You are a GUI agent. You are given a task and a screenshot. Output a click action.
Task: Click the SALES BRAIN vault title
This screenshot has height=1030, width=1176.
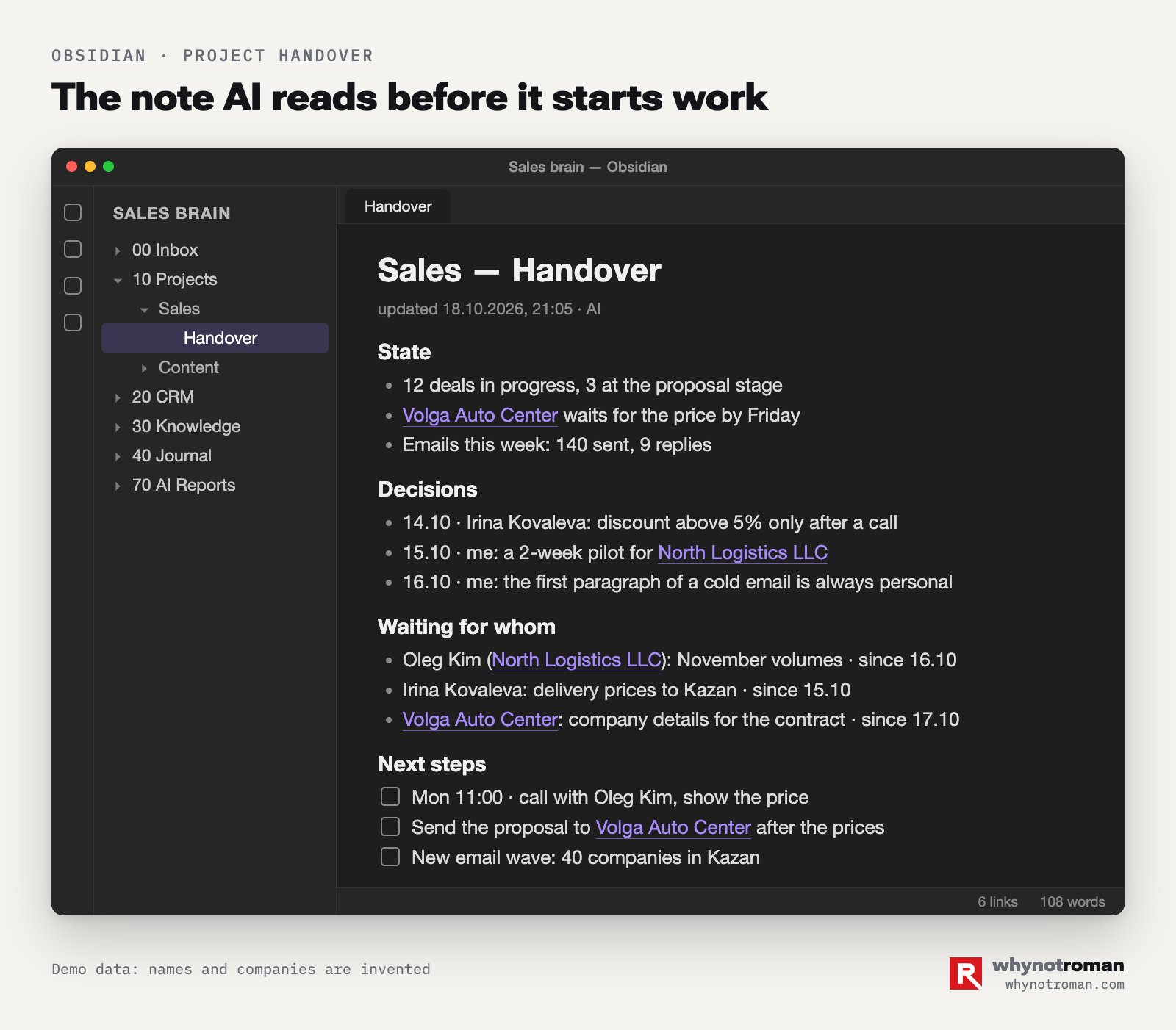click(171, 213)
